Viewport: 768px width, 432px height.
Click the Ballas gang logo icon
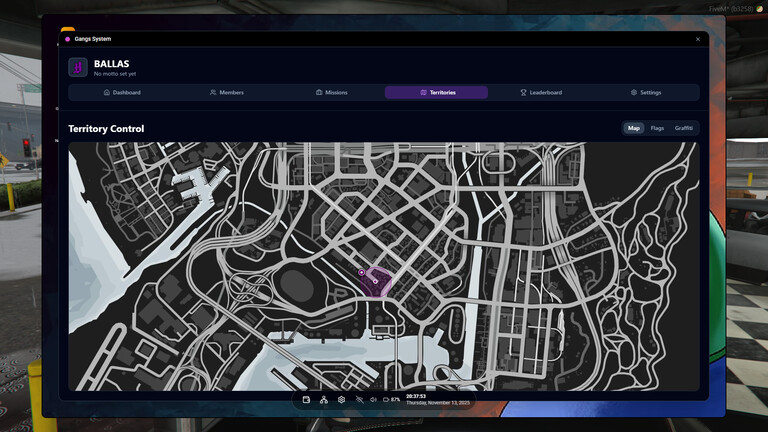pos(78,67)
